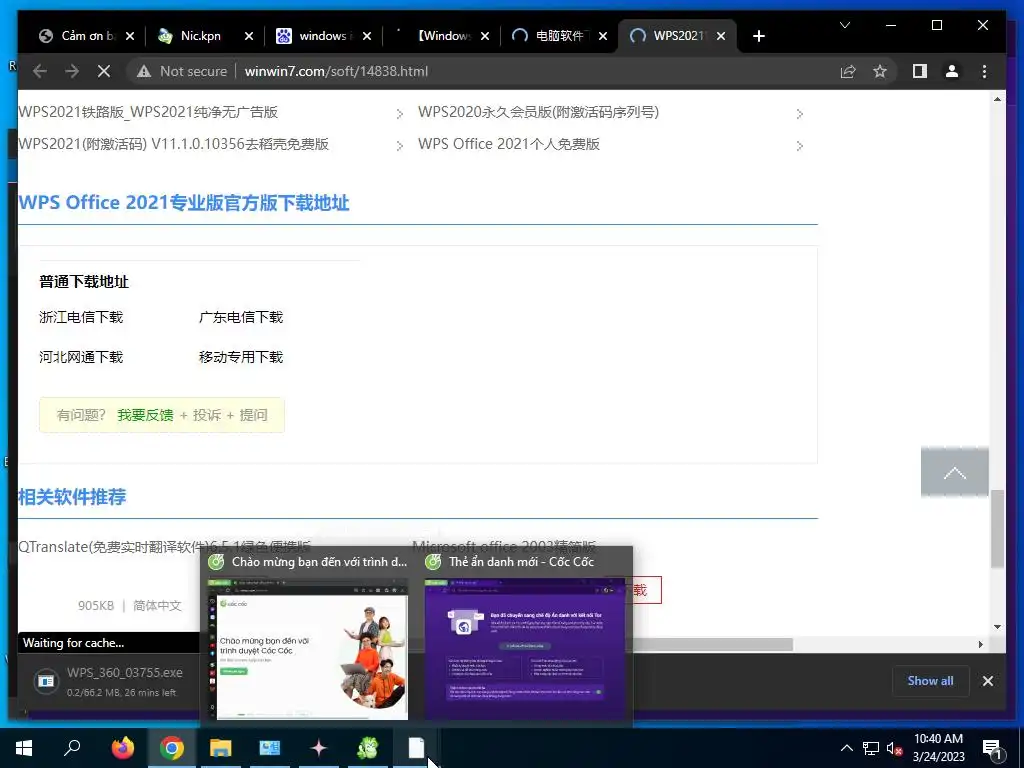Open WPS Office 2021个人免费版 link
The height and width of the screenshot is (768, 1024).
[509, 144]
